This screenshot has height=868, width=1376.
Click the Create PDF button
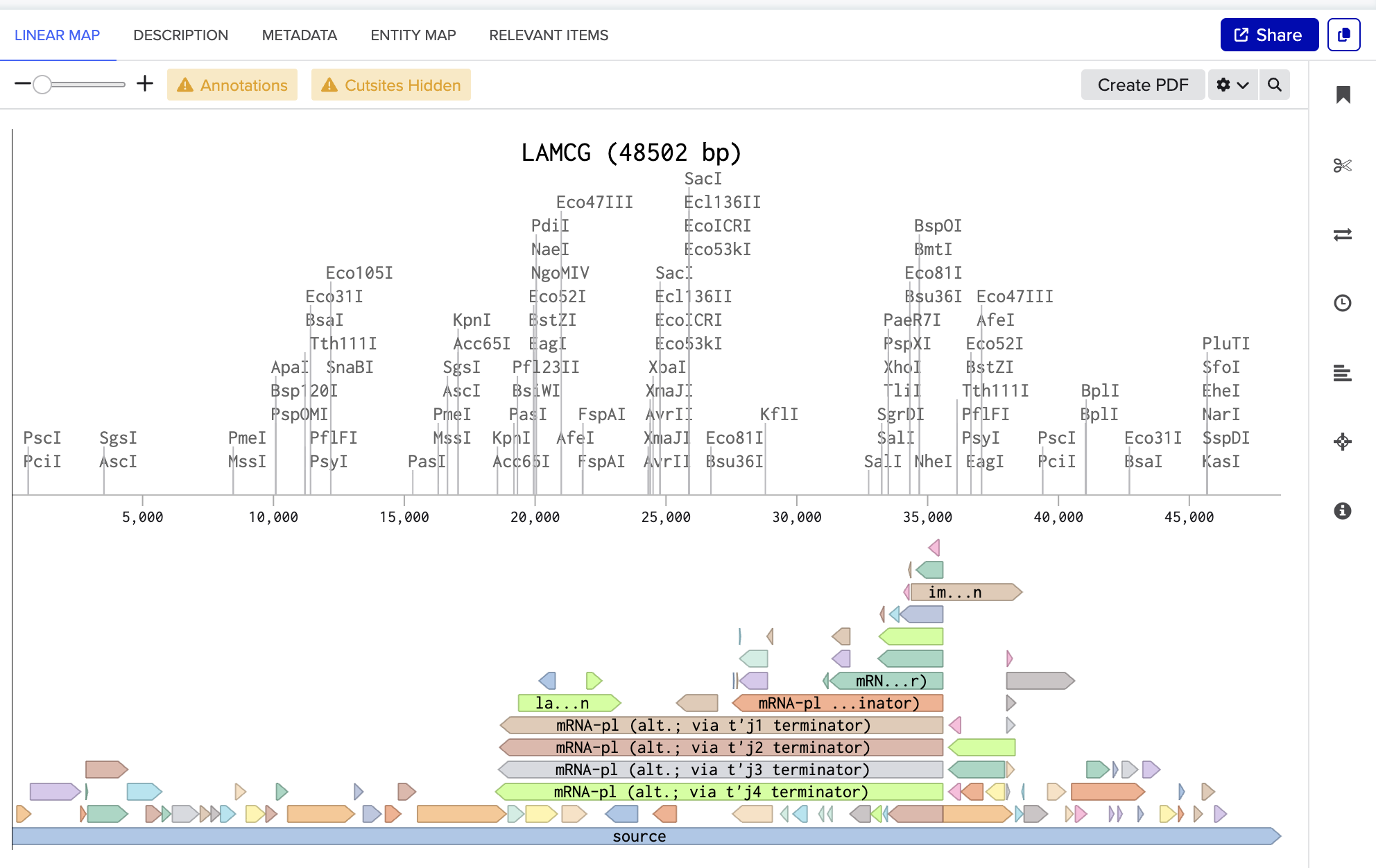(x=1142, y=85)
